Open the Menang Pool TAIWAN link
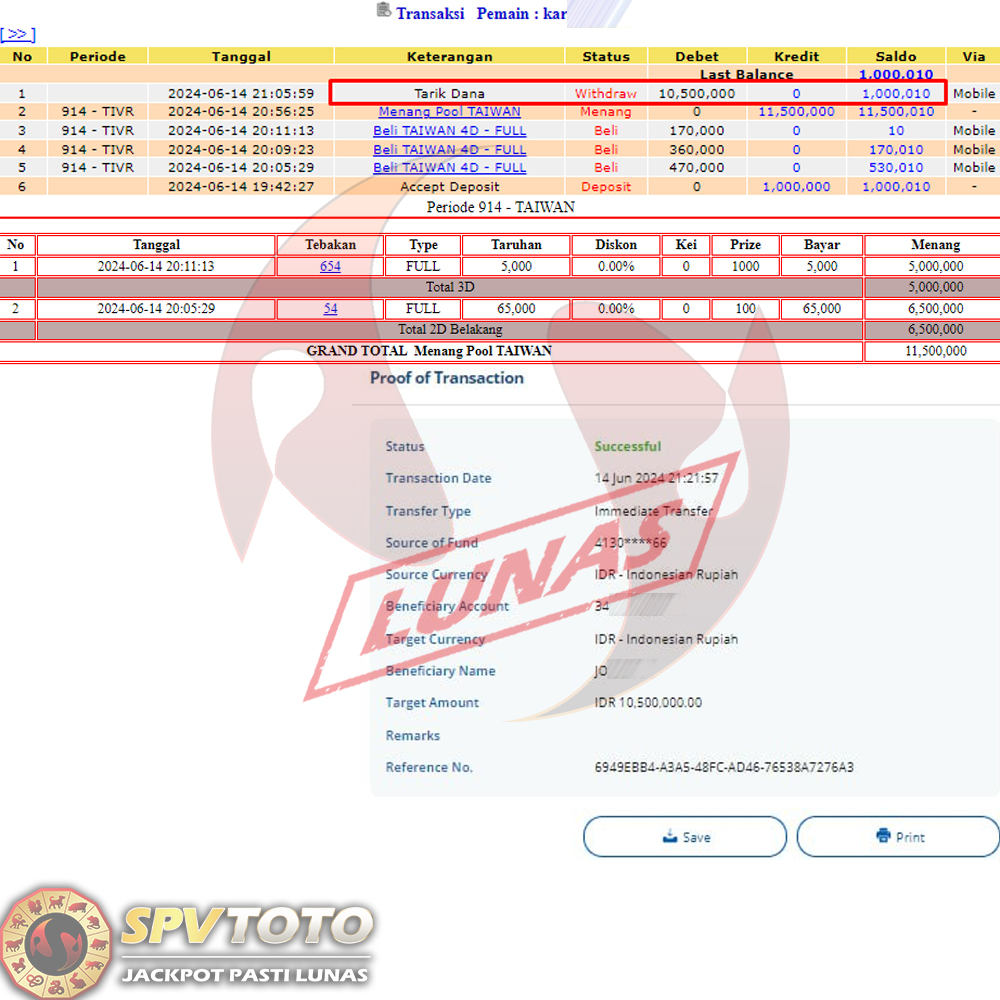This screenshot has width=1000, height=1000. coord(449,112)
